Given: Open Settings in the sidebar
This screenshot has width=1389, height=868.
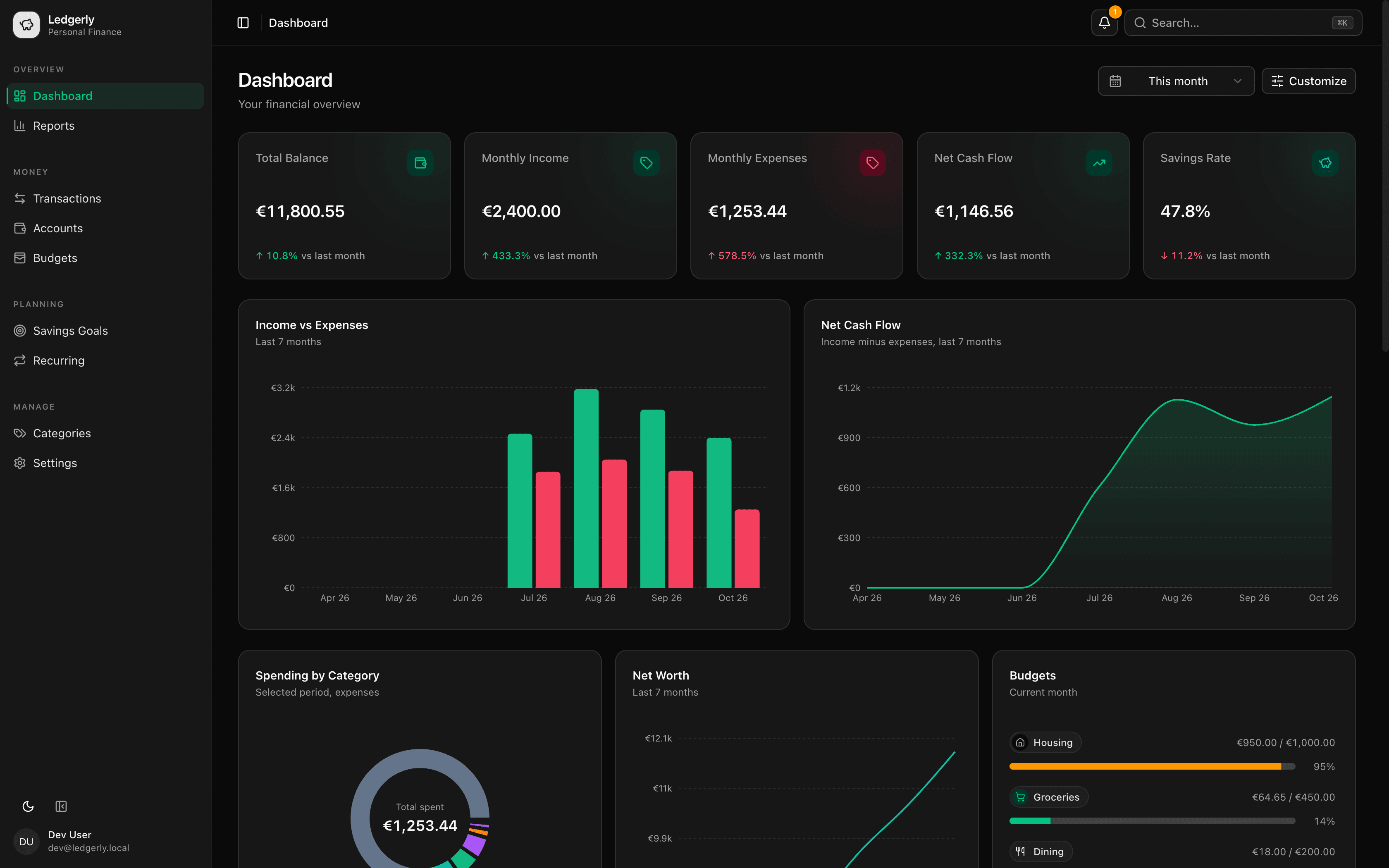Looking at the screenshot, I should pos(105,463).
